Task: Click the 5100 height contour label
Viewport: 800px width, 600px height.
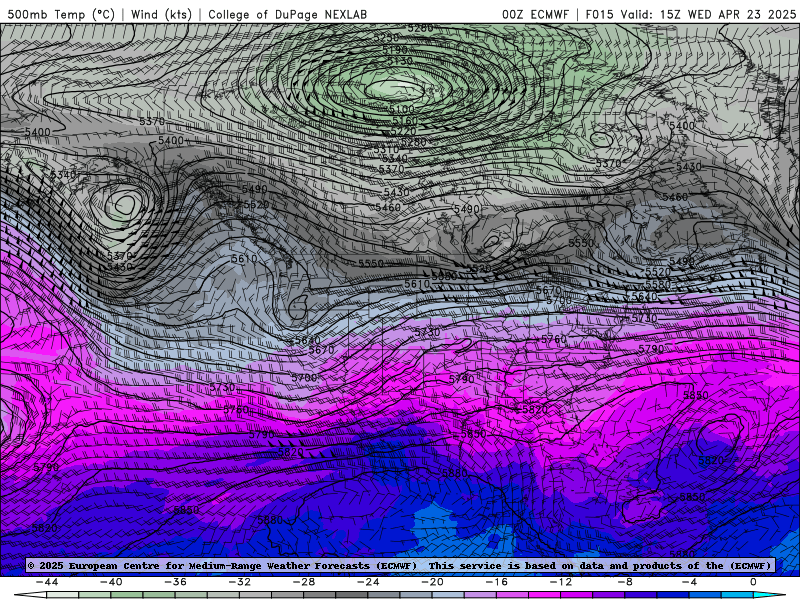Action: coord(402,109)
